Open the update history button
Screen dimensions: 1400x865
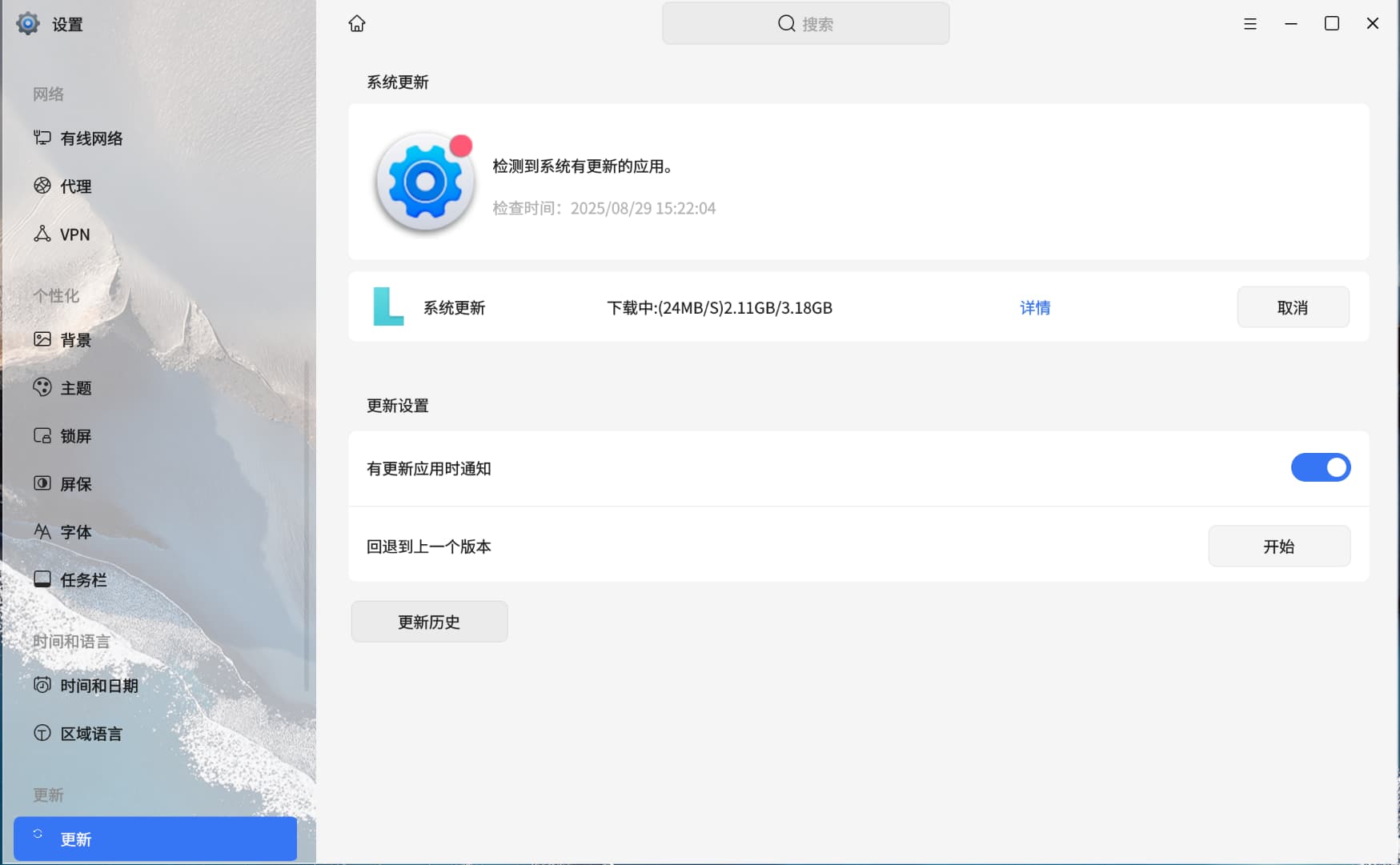pyautogui.click(x=429, y=622)
